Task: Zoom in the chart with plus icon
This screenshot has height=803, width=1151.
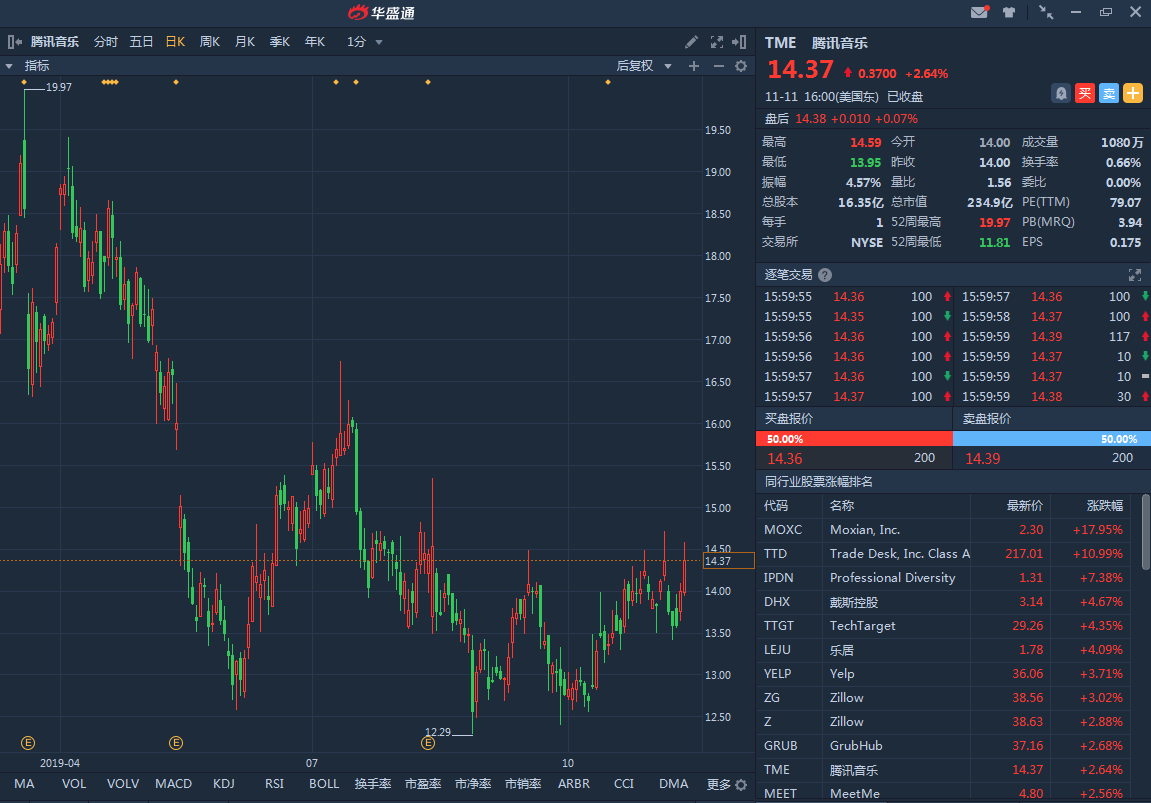Action: 694,66
